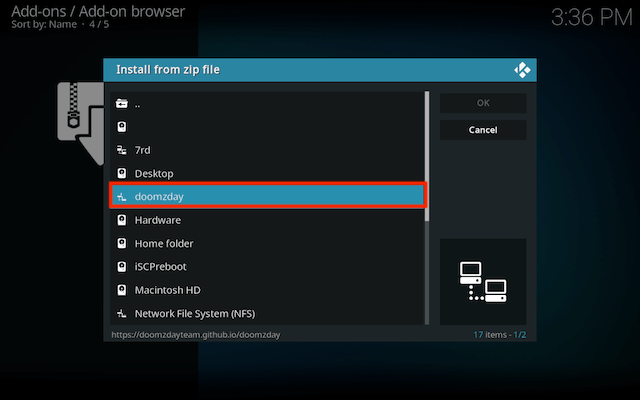Open the 7rd source
The width and height of the screenshot is (640, 400).
(267, 150)
